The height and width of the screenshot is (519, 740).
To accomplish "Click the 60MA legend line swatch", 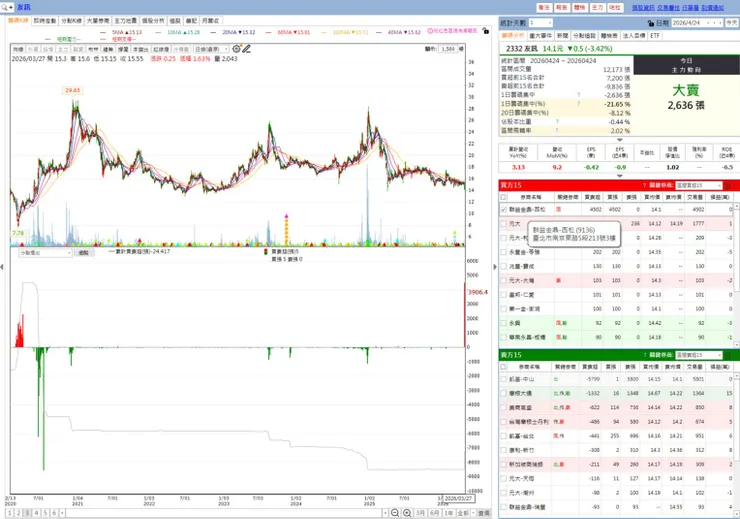I will [269, 32].
